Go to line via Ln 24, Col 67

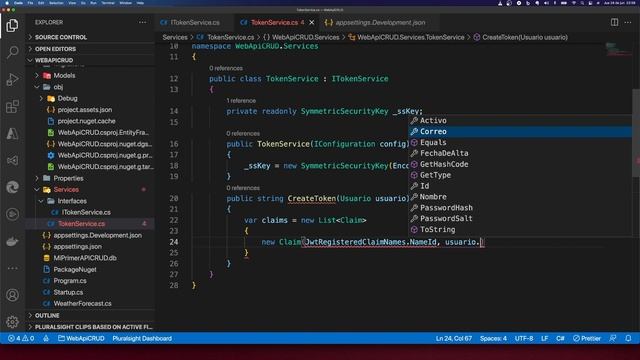(x=453, y=338)
